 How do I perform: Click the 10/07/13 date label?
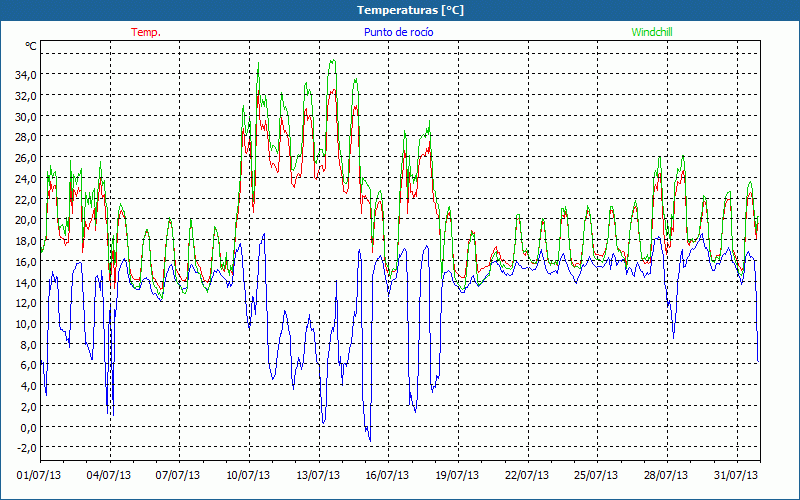point(248,476)
